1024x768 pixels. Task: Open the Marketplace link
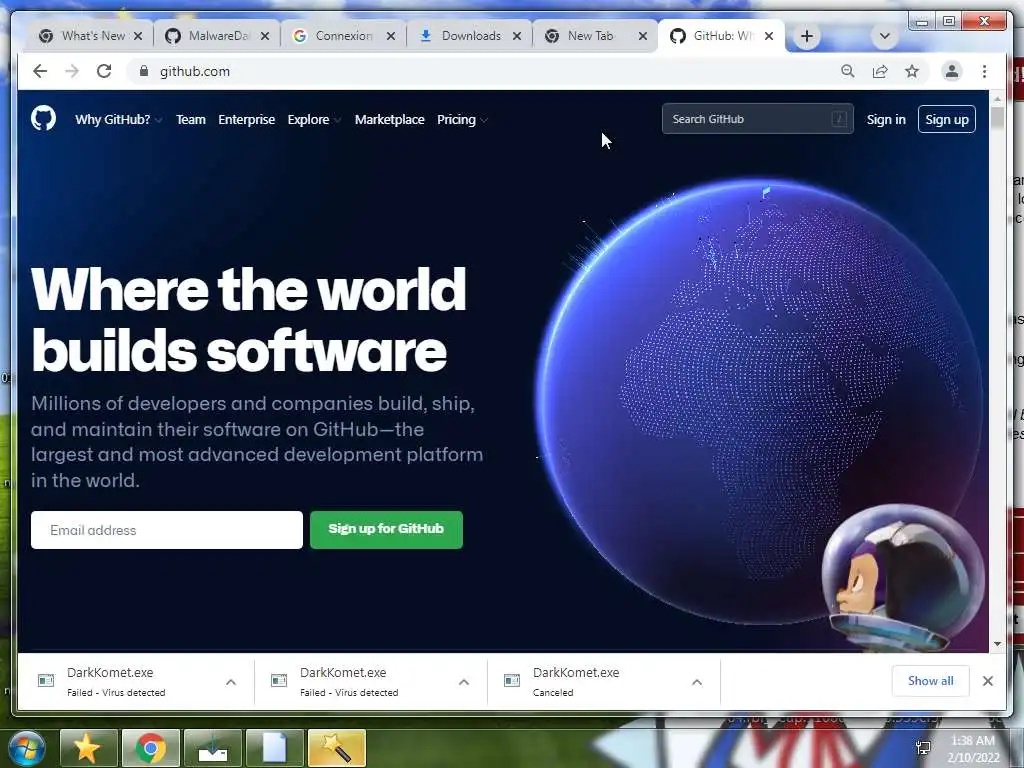[x=389, y=120]
